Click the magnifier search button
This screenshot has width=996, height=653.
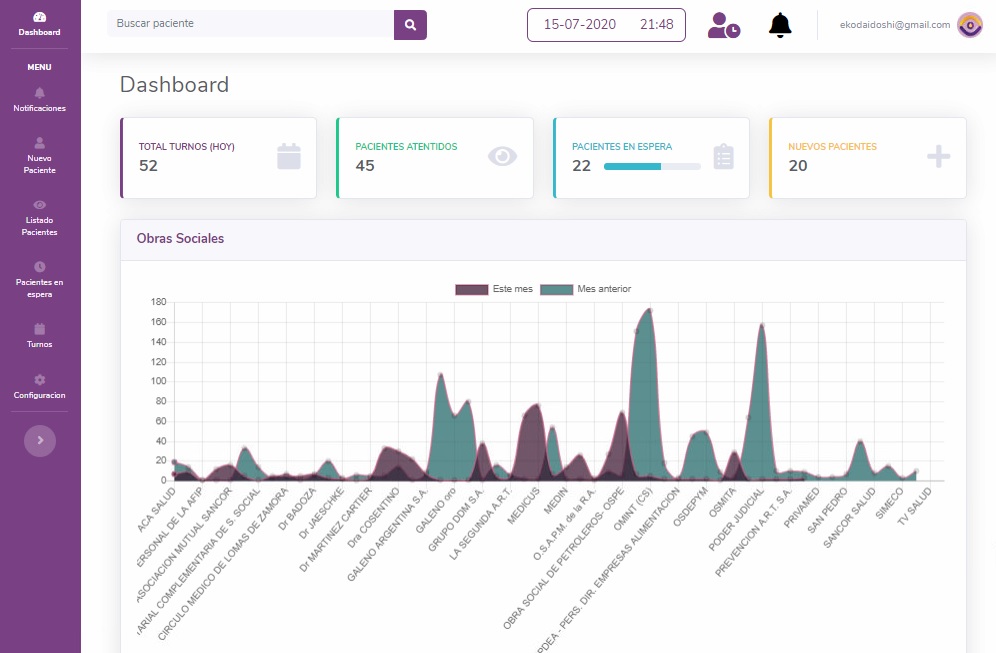410,24
